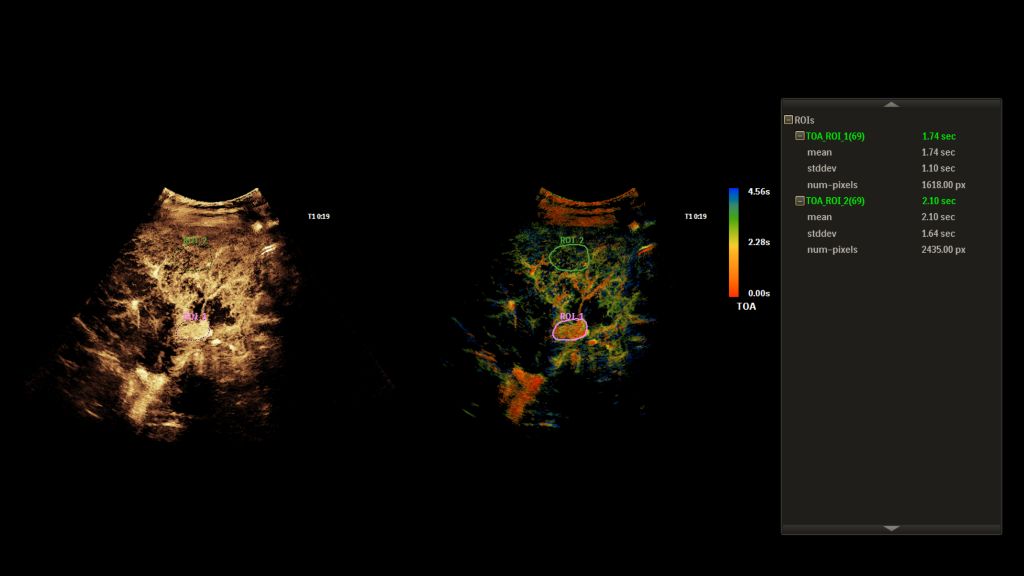Collapse the TOA_ROI_2(69) expander box

pos(799,200)
